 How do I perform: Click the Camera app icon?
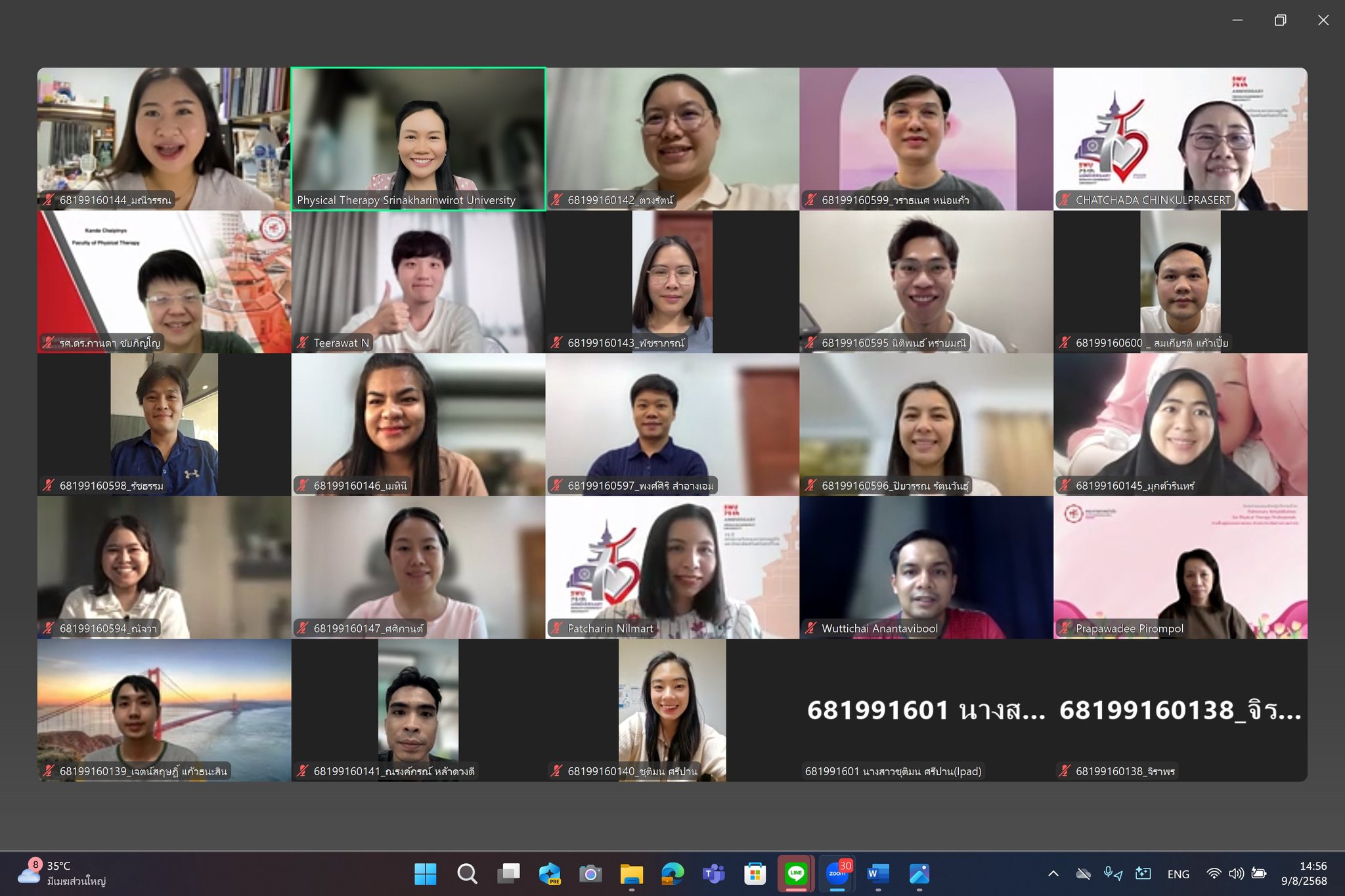point(590,874)
